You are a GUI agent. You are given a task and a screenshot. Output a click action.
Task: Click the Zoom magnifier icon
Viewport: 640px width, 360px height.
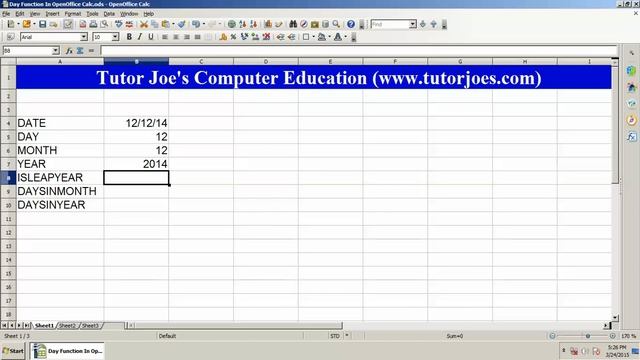(336, 24)
